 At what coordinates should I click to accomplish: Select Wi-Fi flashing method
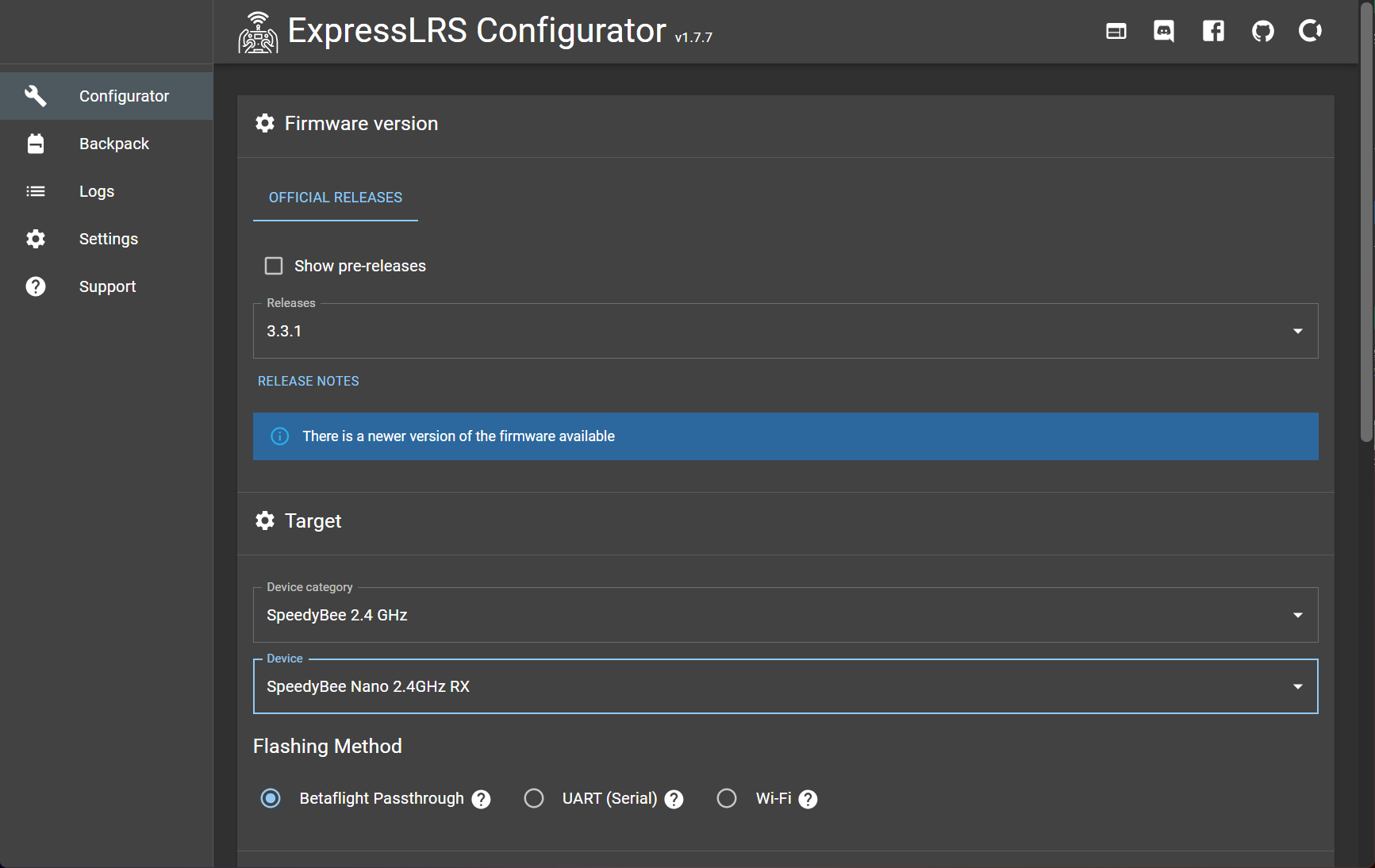pos(727,798)
